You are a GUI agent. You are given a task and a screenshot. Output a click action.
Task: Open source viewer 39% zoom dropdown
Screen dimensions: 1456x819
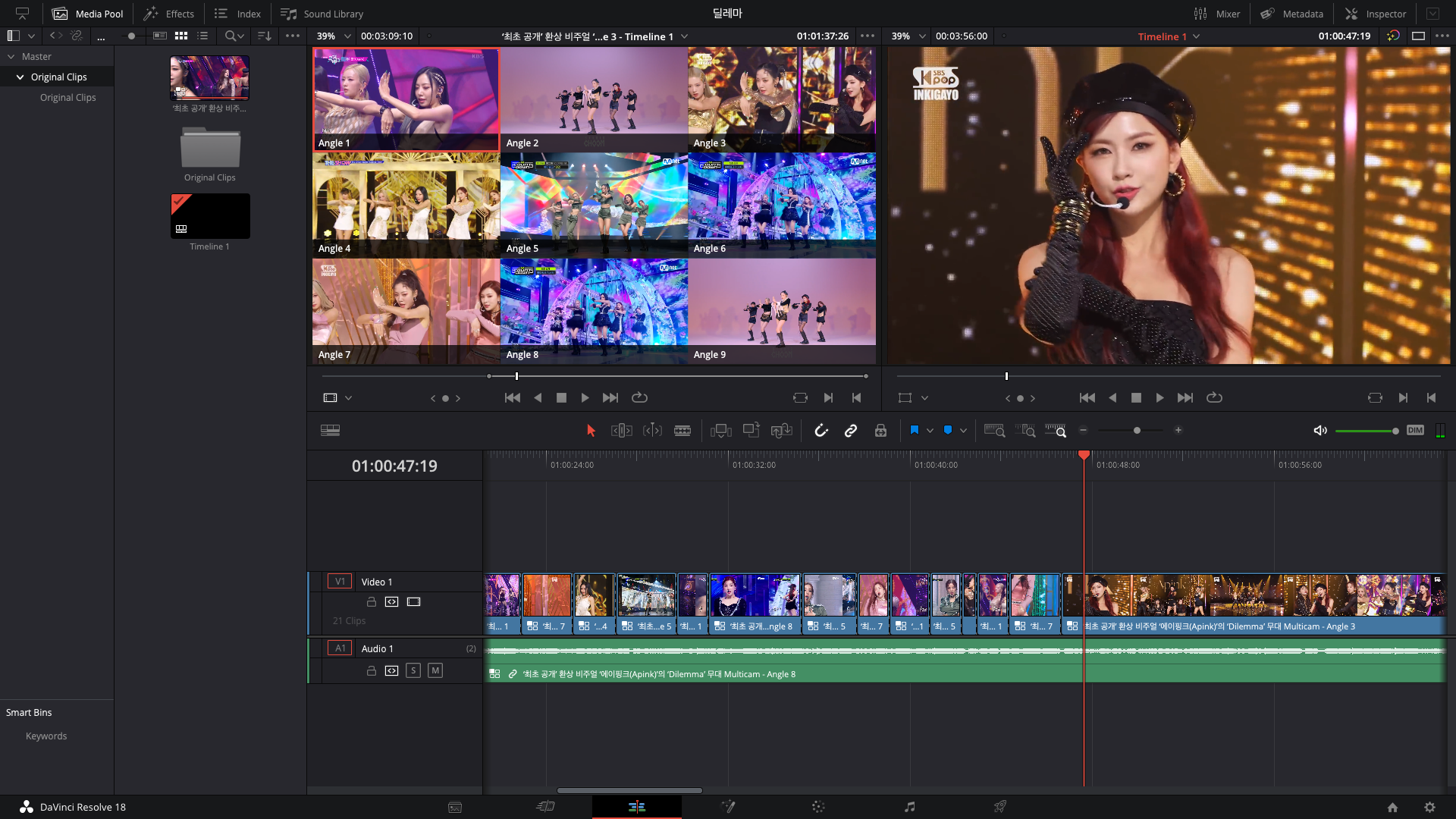(x=347, y=36)
